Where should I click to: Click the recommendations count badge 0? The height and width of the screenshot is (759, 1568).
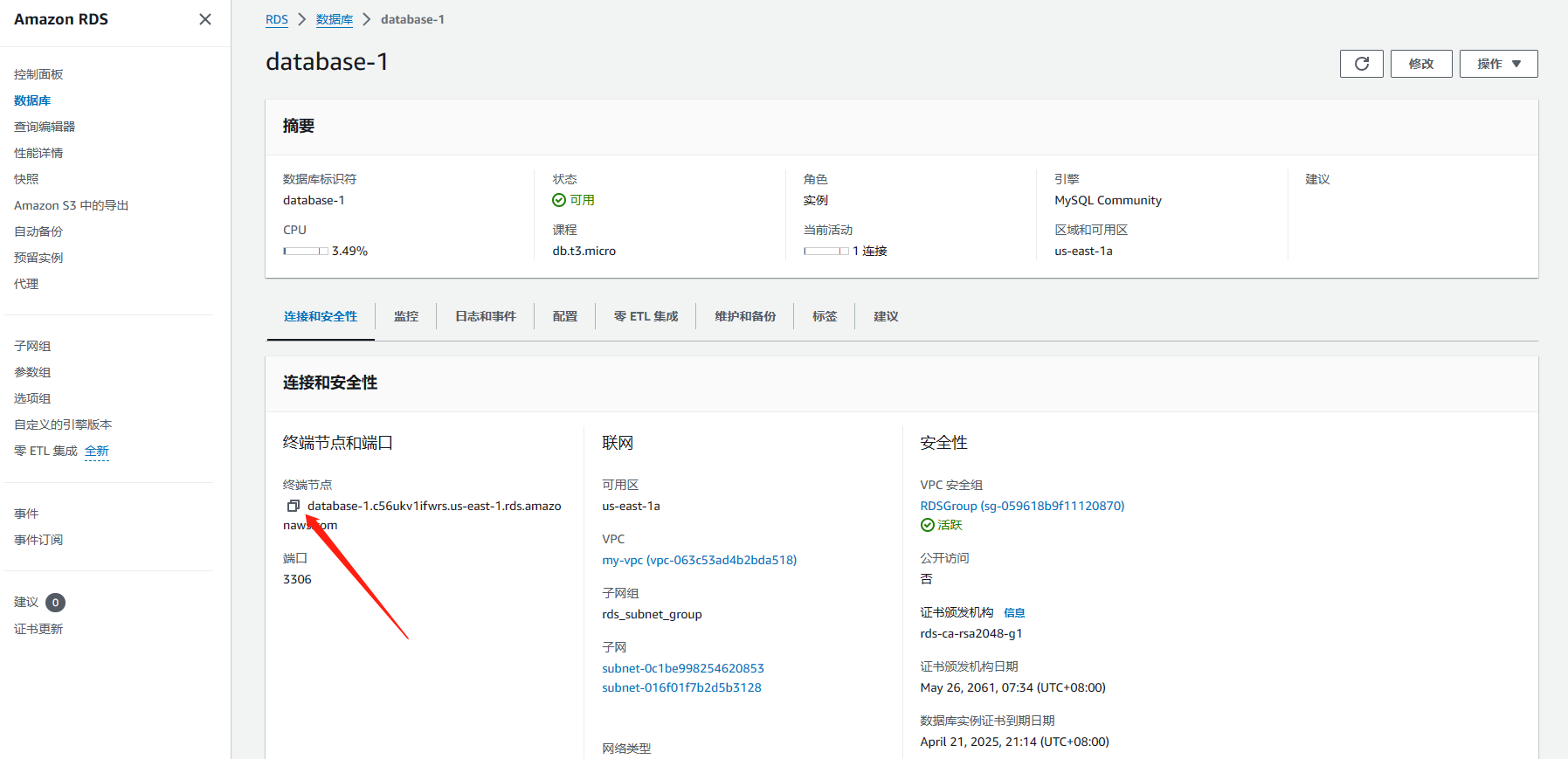tap(55, 603)
